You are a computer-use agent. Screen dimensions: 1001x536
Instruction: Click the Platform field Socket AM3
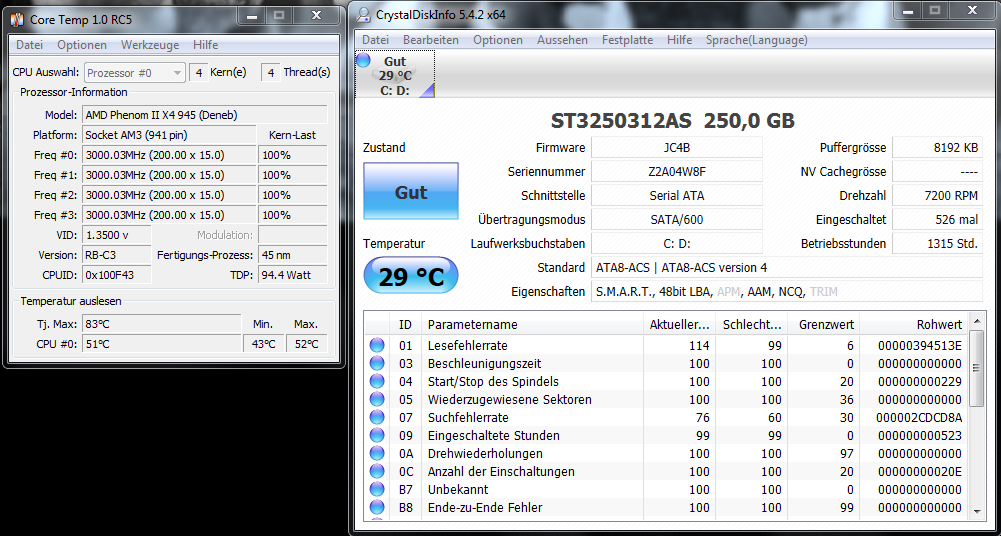pos(169,135)
